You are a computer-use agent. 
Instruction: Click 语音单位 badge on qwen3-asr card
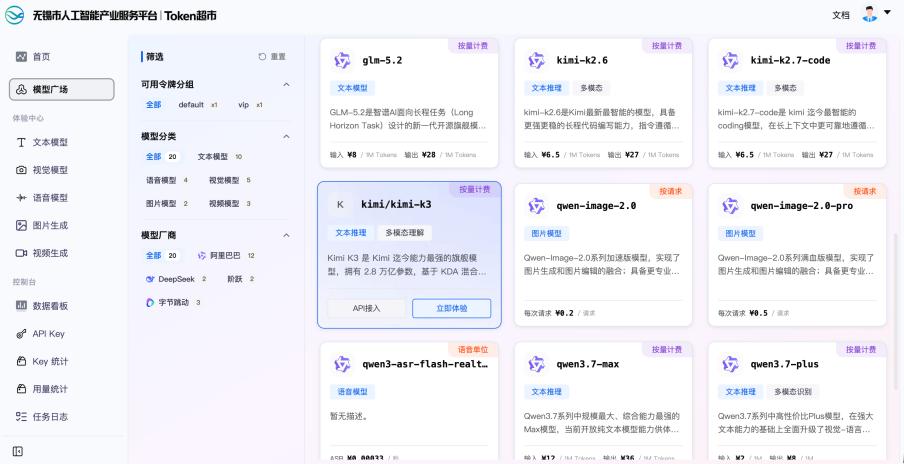pos(473,349)
